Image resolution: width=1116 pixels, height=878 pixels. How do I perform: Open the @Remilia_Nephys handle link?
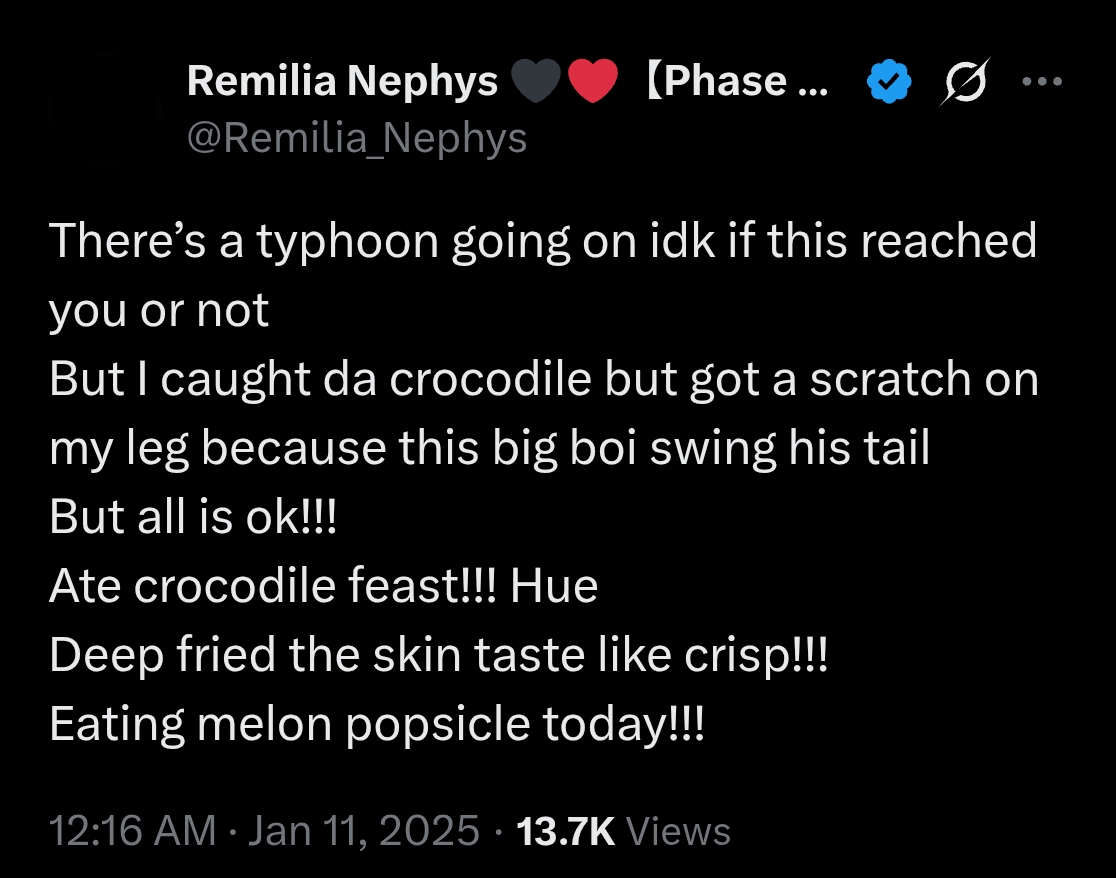pyautogui.click(x=357, y=138)
